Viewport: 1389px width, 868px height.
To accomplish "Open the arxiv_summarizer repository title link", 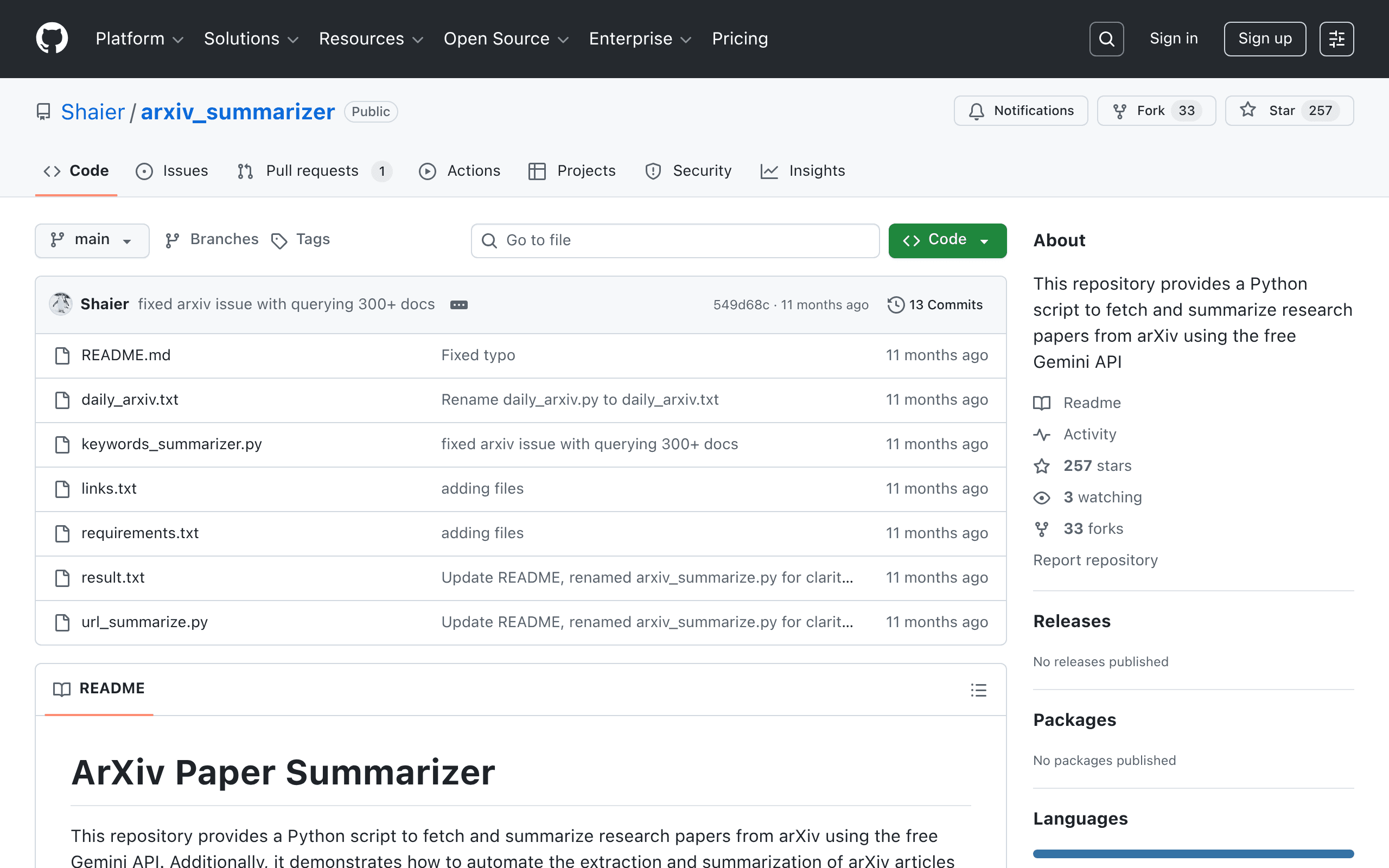I will tap(238, 112).
